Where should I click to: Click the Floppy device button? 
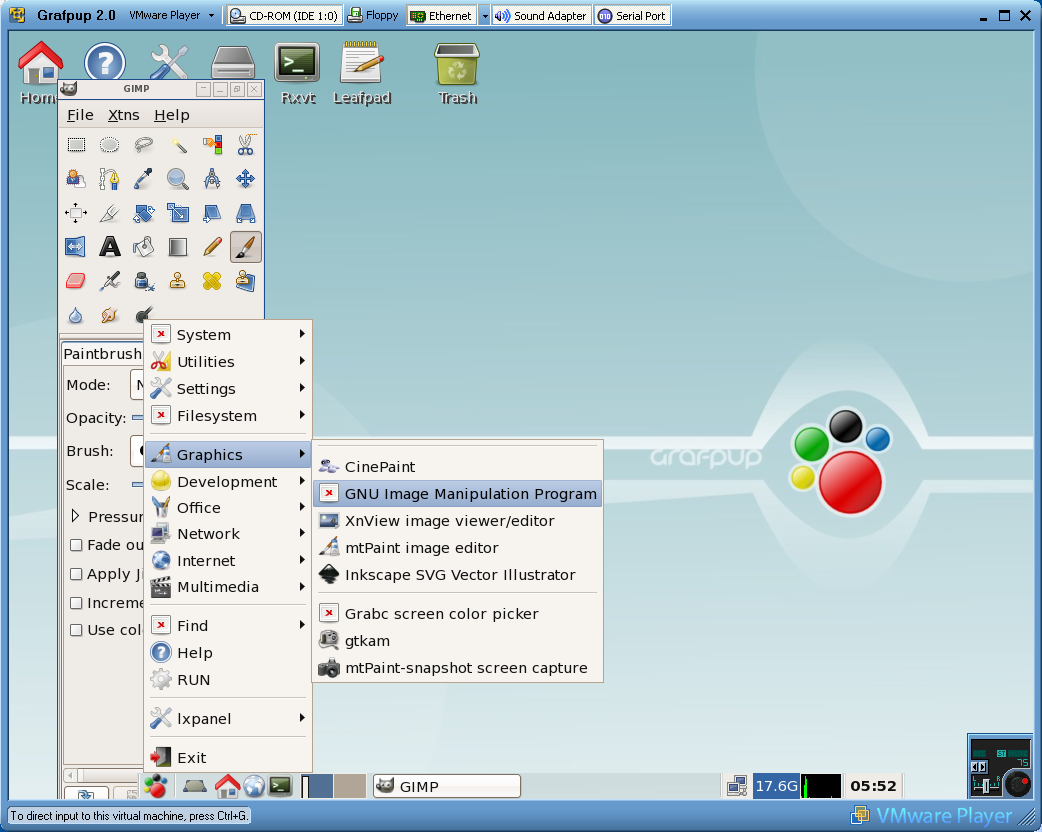[x=373, y=15]
